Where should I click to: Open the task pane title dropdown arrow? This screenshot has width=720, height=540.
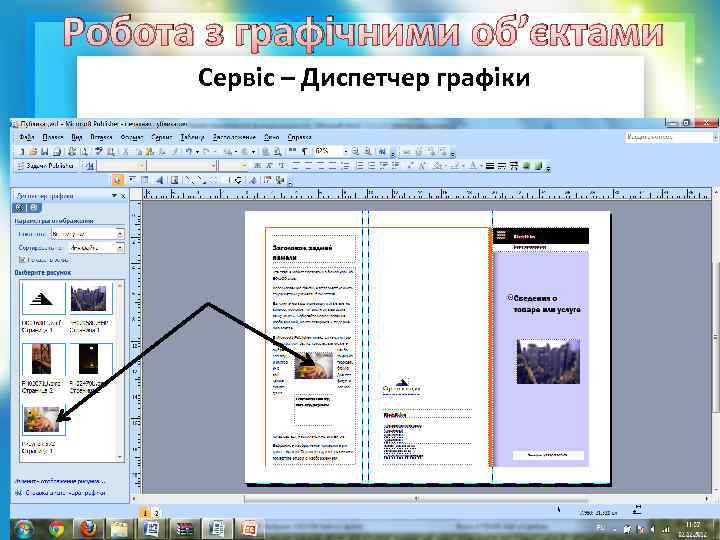(114, 196)
